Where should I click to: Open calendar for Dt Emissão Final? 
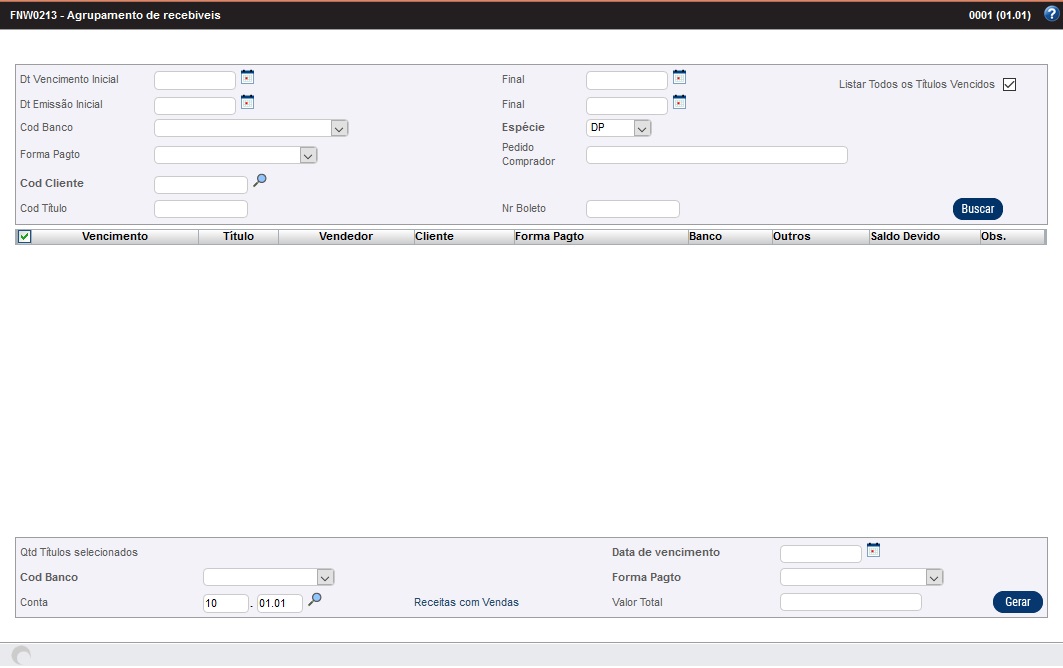(680, 102)
